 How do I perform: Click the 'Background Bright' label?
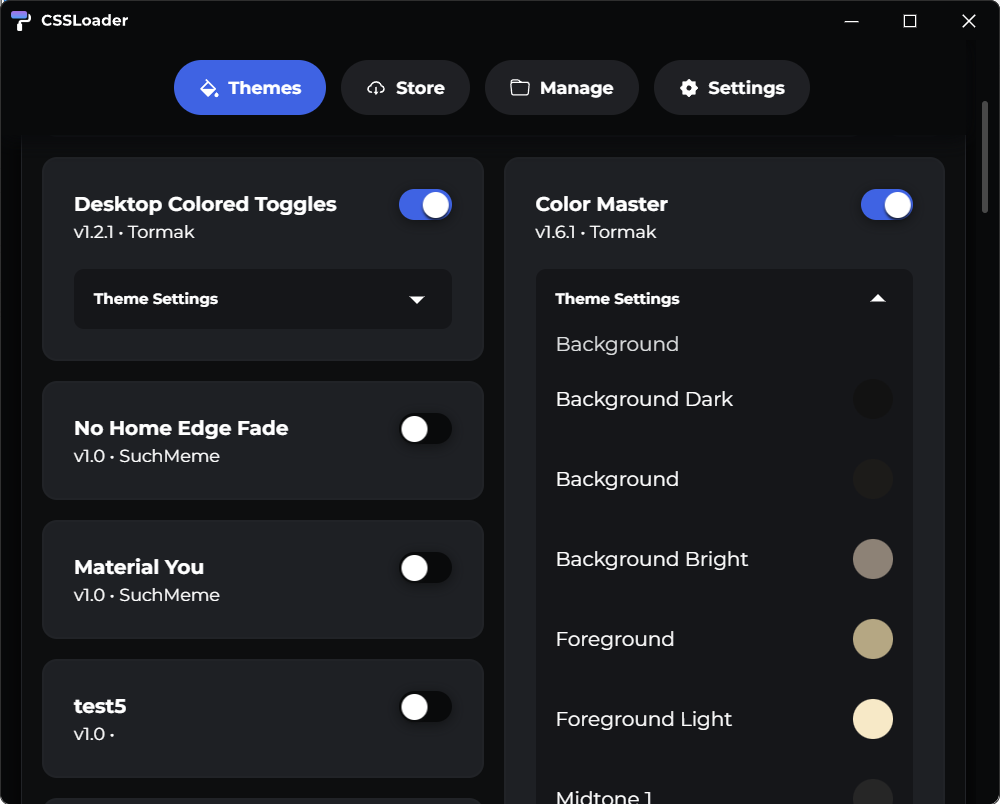(x=652, y=559)
